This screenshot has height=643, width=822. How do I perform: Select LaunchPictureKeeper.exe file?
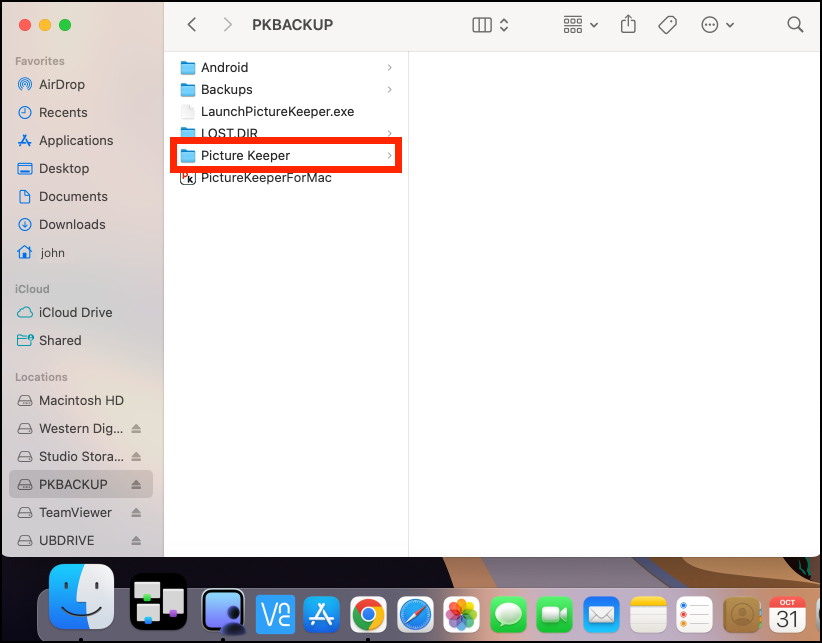click(x=286, y=112)
